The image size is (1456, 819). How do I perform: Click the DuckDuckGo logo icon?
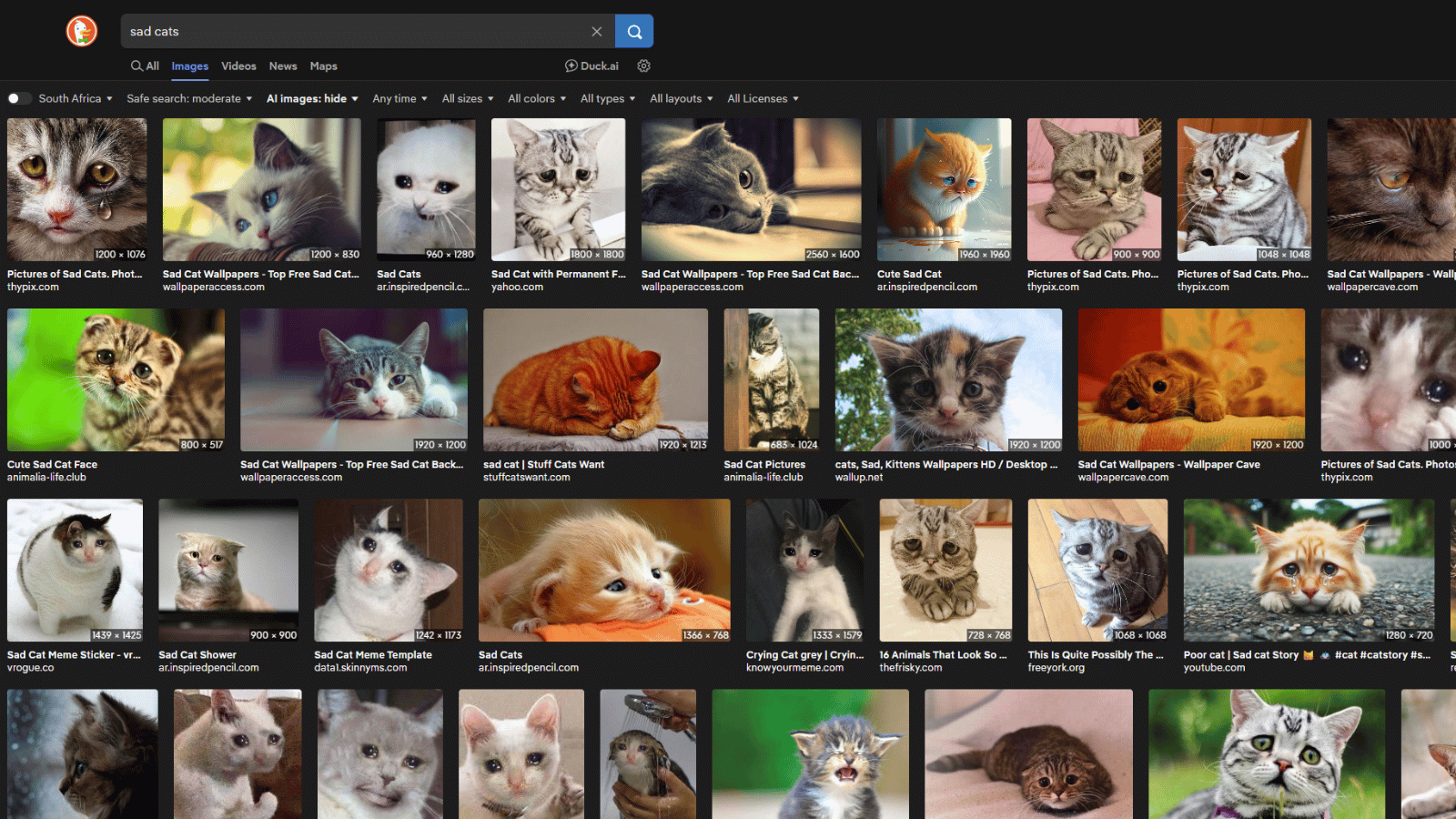(82, 31)
